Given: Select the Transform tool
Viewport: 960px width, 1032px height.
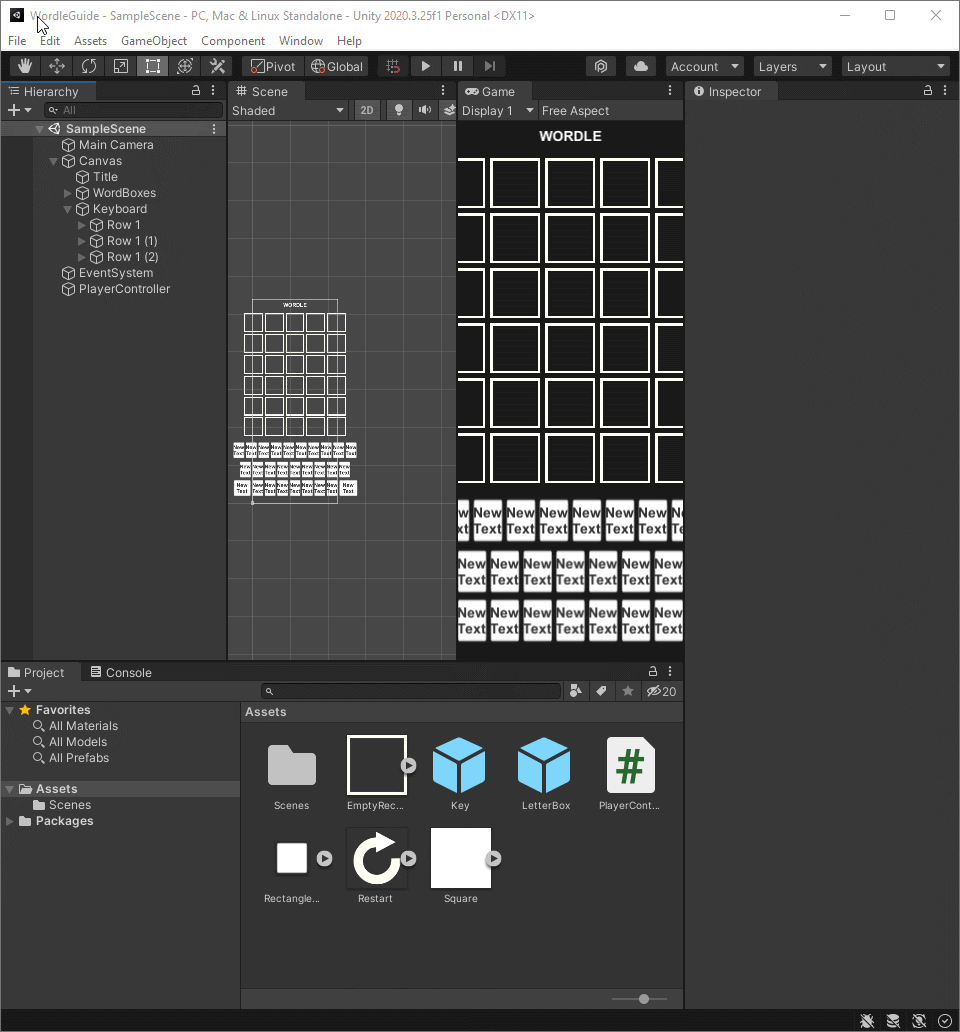Looking at the screenshot, I should (x=185, y=66).
